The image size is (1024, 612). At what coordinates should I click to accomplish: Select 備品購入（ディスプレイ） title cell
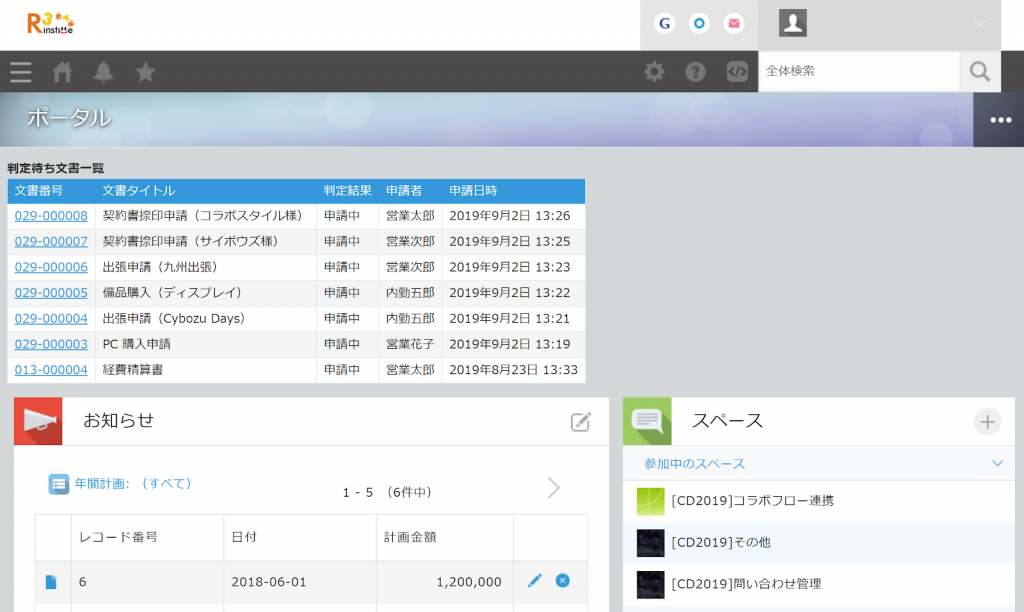click(x=206, y=293)
